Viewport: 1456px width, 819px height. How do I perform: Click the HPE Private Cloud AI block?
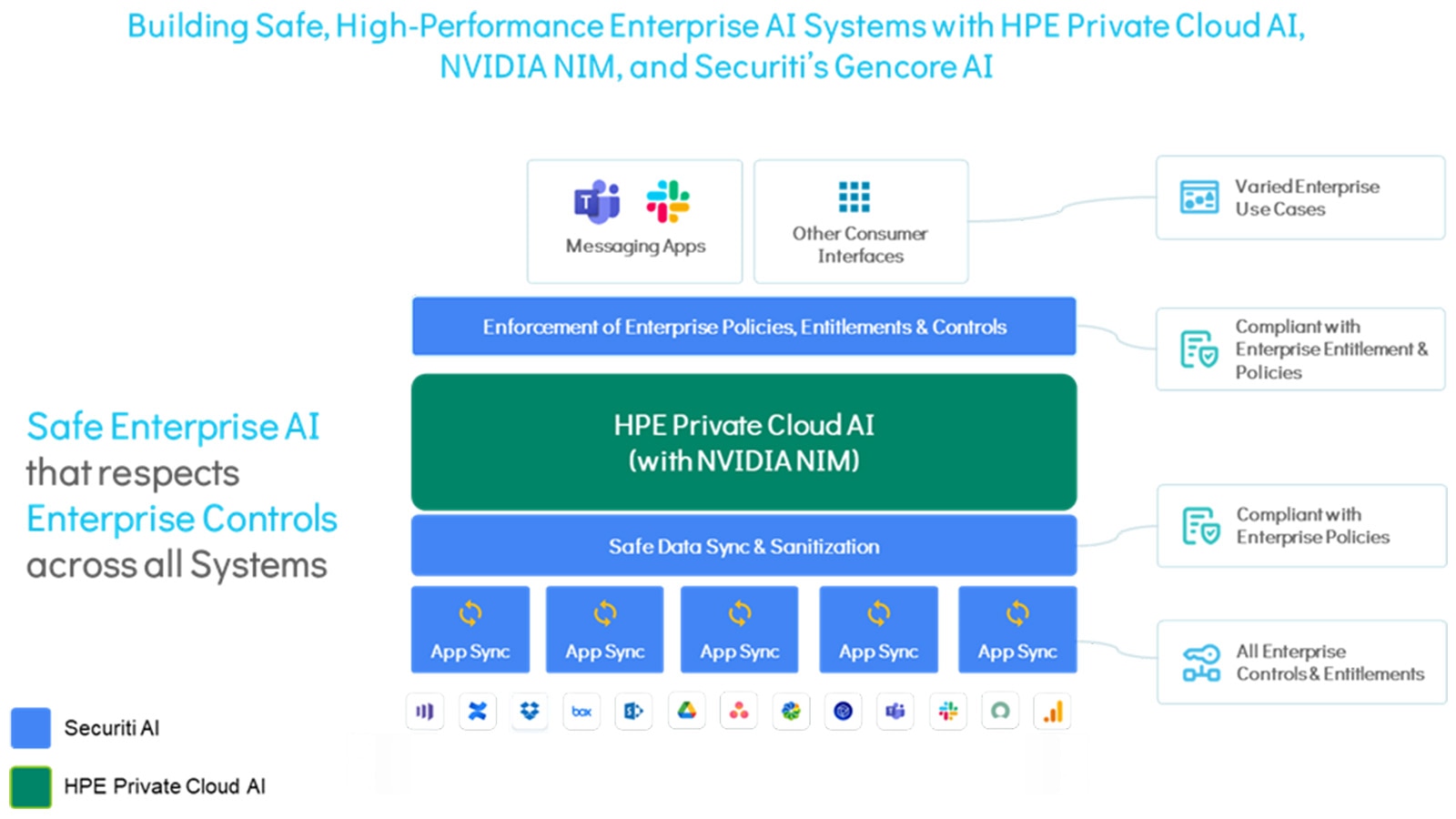[x=743, y=442]
